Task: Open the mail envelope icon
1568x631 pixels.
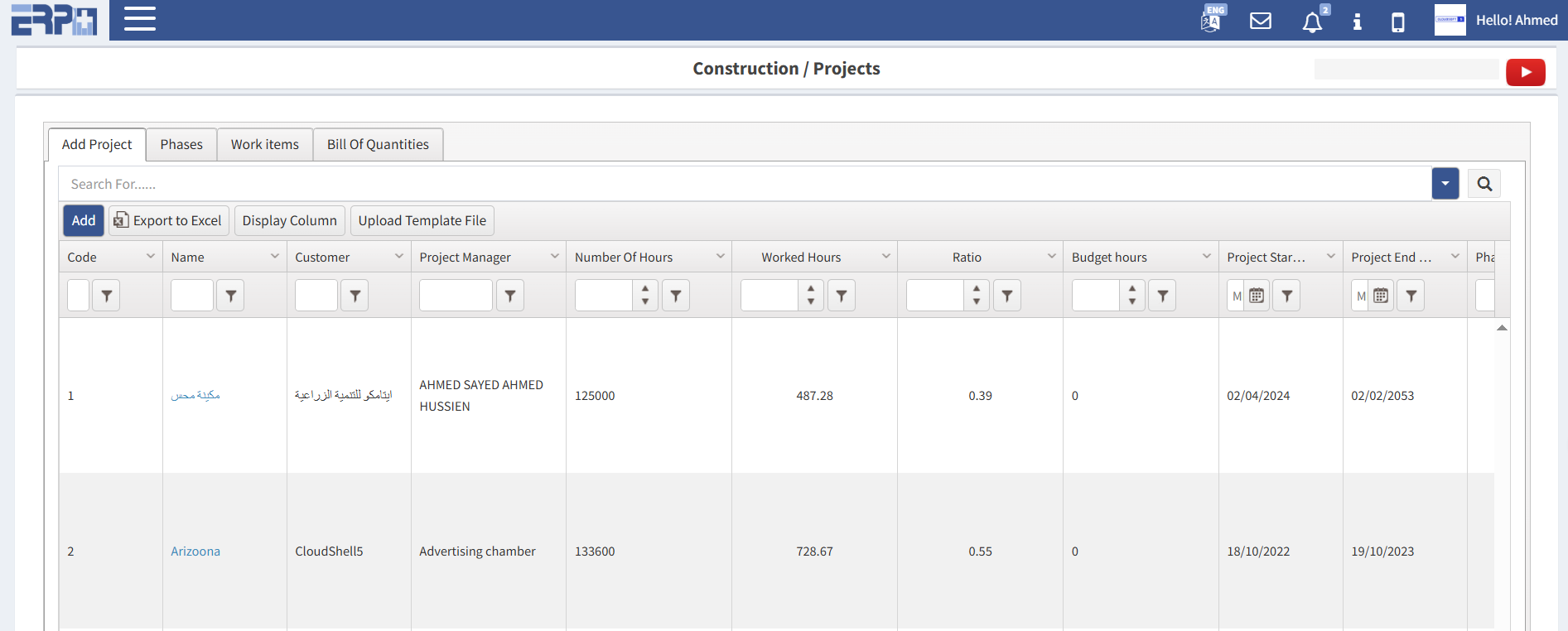Action: click(x=1260, y=21)
